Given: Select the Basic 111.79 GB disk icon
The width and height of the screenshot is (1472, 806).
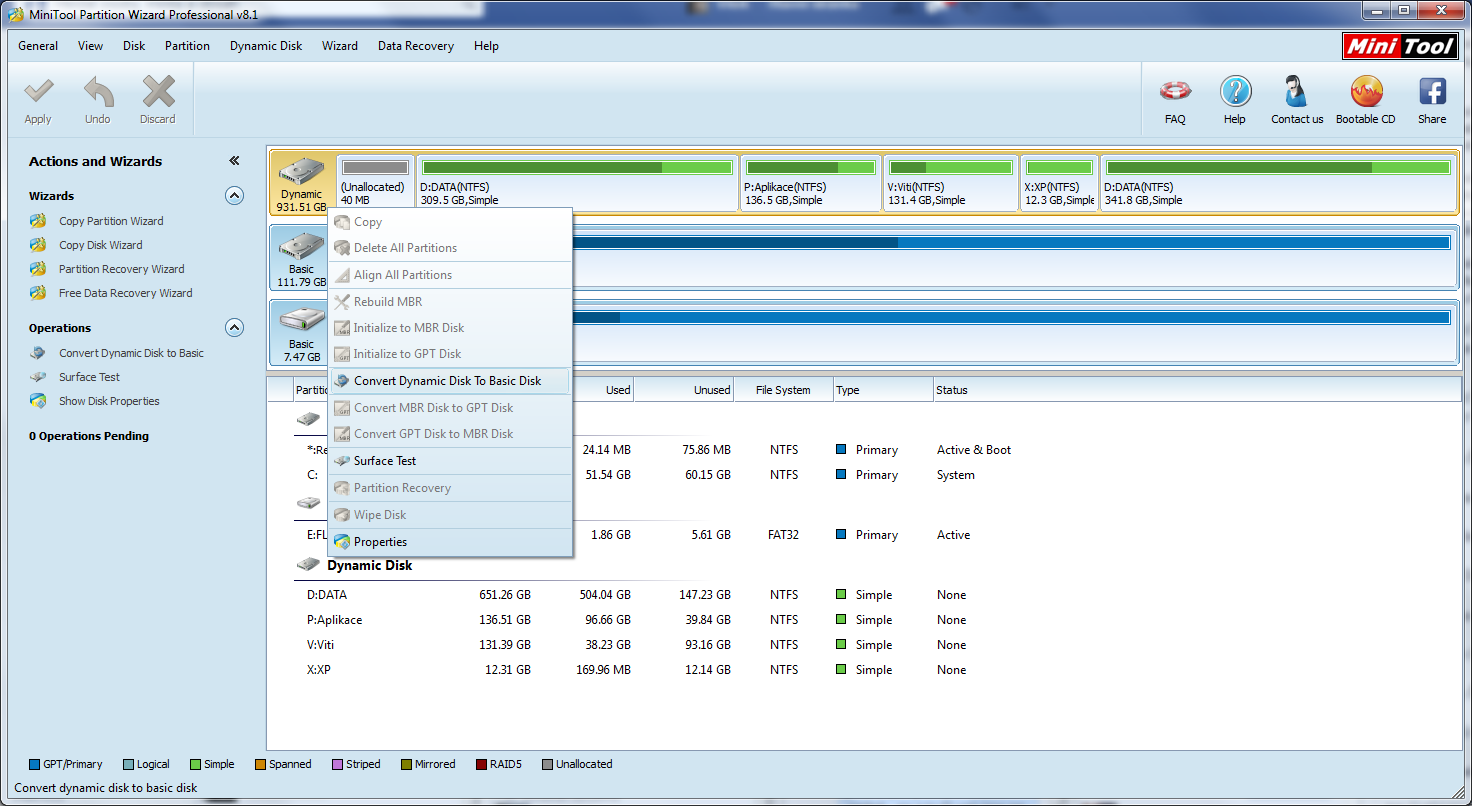Looking at the screenshot, I should (x=301, y=246).
